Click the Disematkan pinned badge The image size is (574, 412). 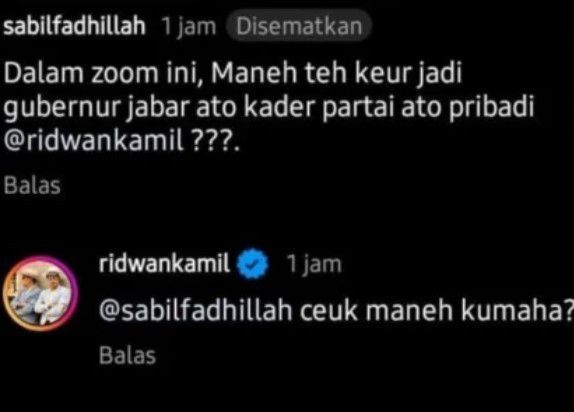coord(299,26)
